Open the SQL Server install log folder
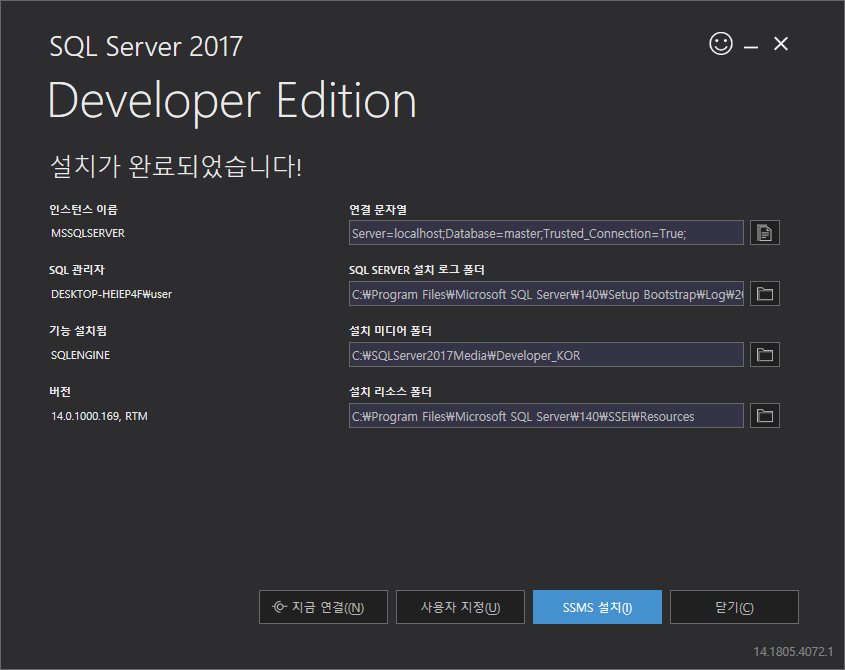This screenshot has width=845, height=670. 765,294
